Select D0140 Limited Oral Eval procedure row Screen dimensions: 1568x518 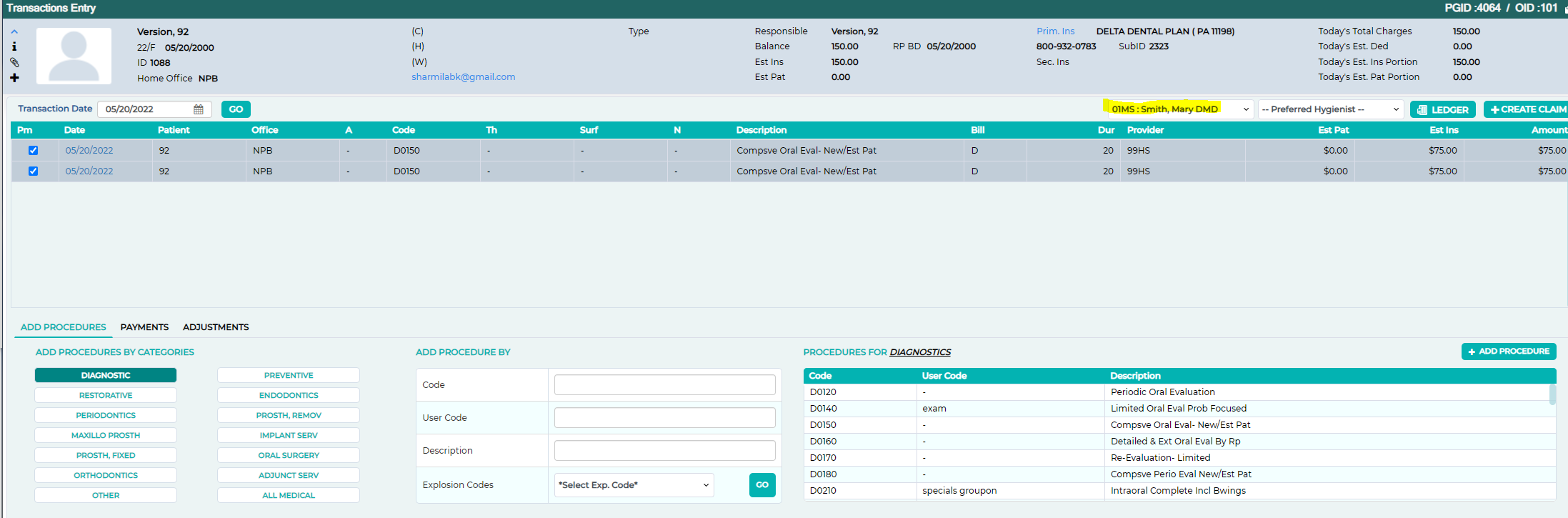point(1179,409)
